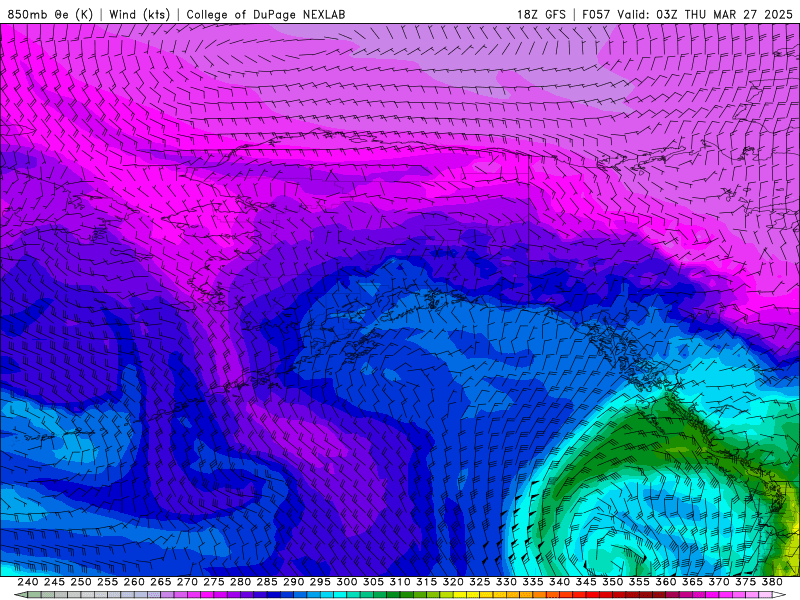Select the 255 color scale label
Image resolution: width=800 pixels, height=600 pixels.
tap(107, 582)
